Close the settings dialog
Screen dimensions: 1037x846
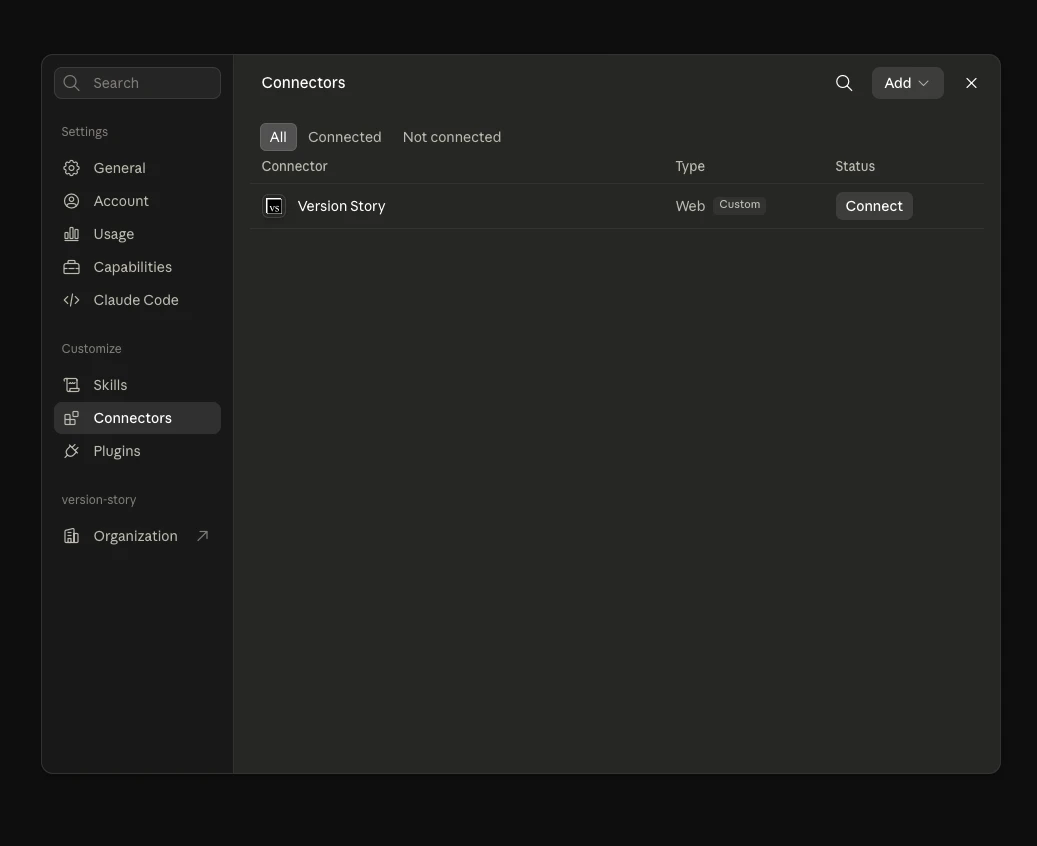[971, 83]
